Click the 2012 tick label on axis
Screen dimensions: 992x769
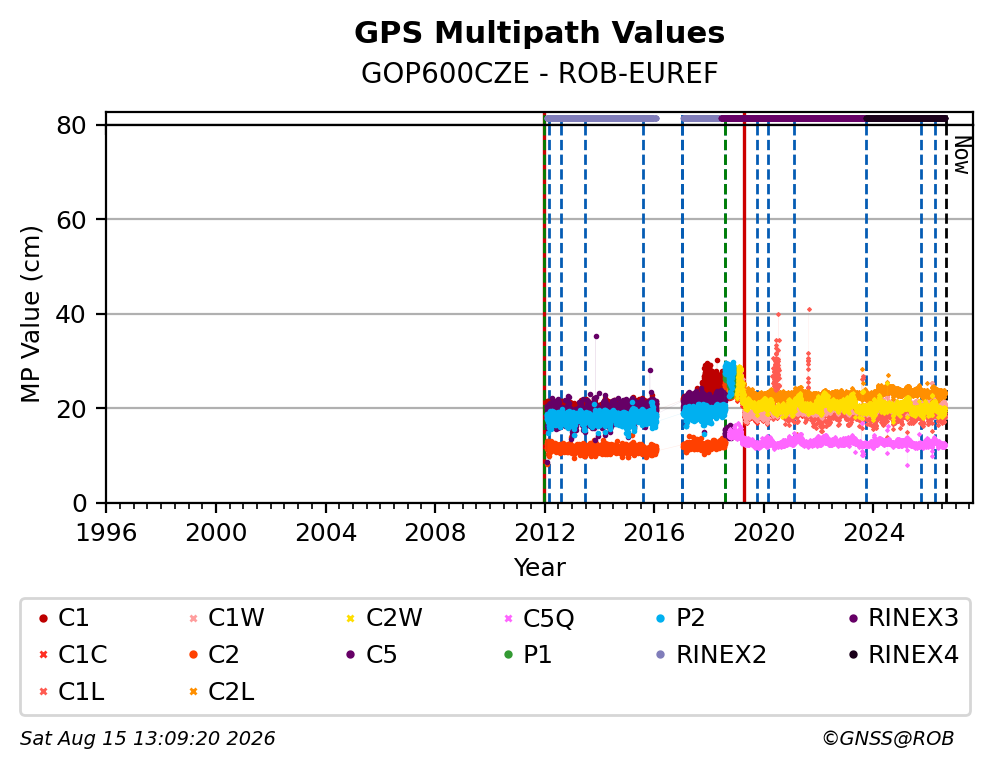point(545,533)
